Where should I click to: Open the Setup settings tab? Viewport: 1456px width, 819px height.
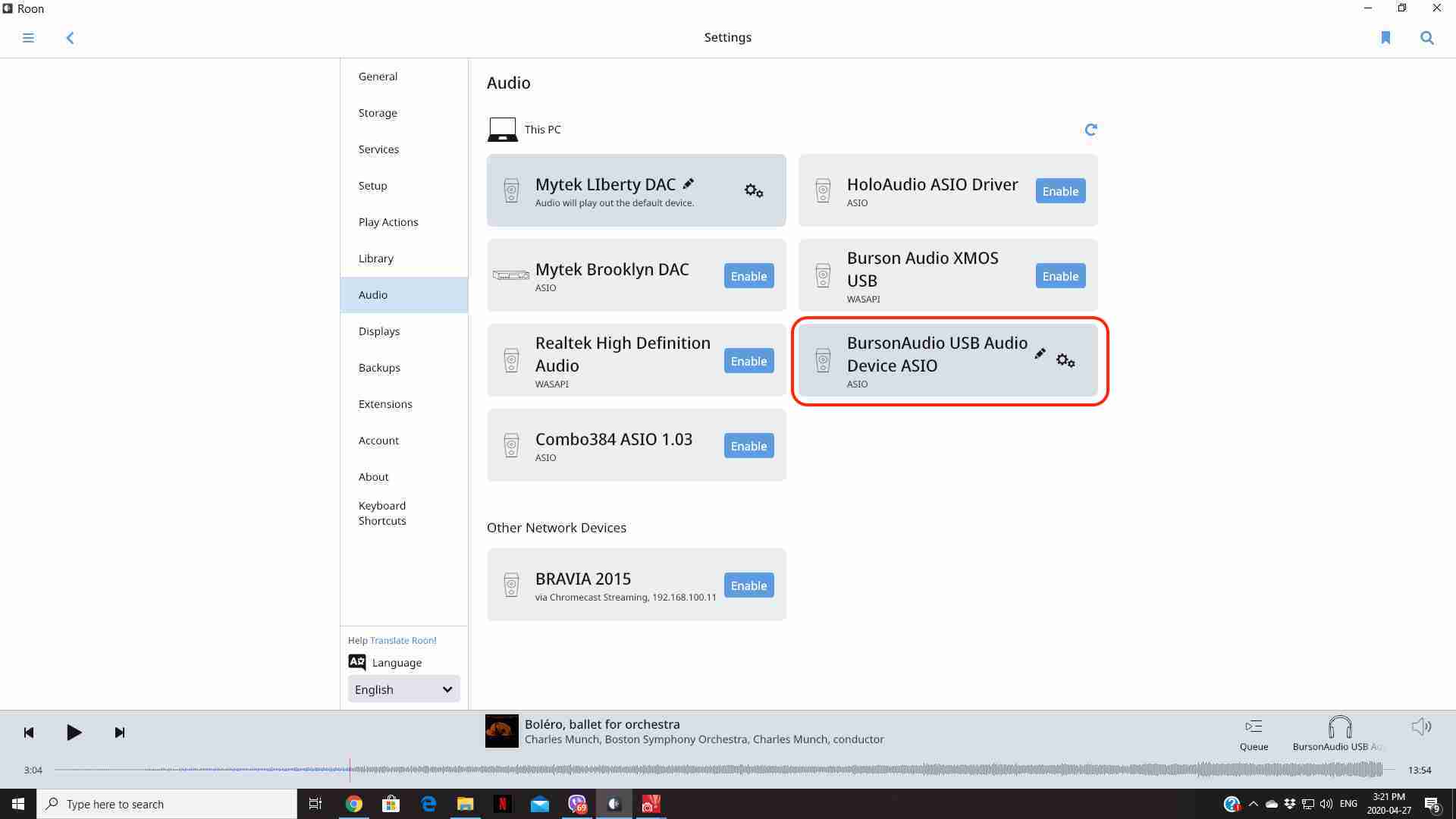[x=404, y=186]
